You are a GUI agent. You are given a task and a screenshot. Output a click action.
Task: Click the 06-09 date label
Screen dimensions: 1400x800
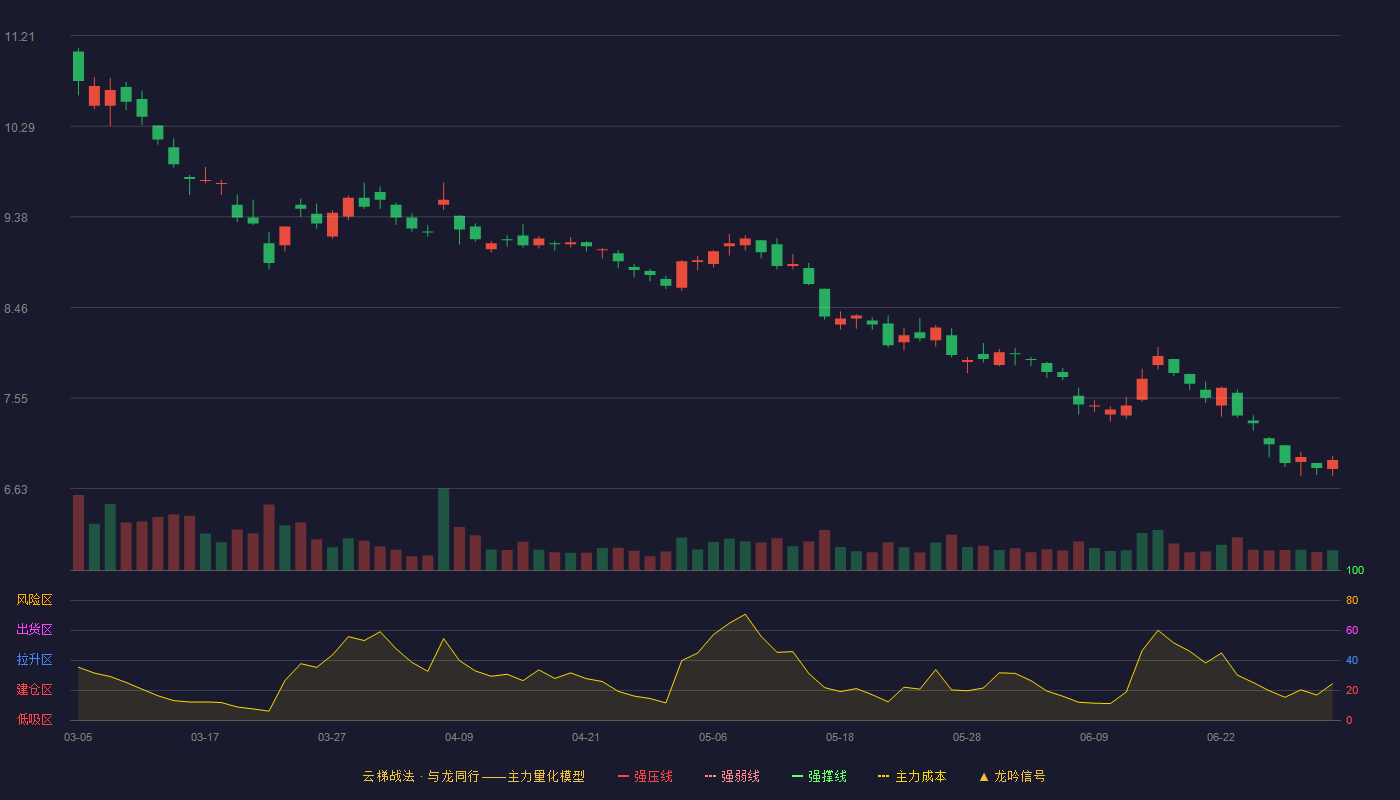click(x=1094, y=737)
